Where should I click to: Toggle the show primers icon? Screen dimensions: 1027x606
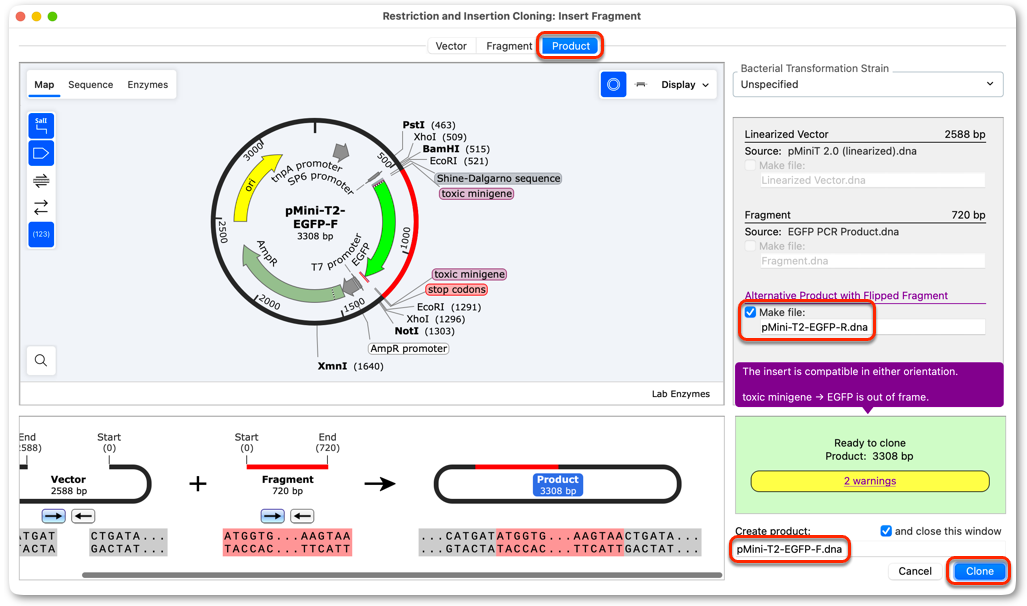pos(41,181)
